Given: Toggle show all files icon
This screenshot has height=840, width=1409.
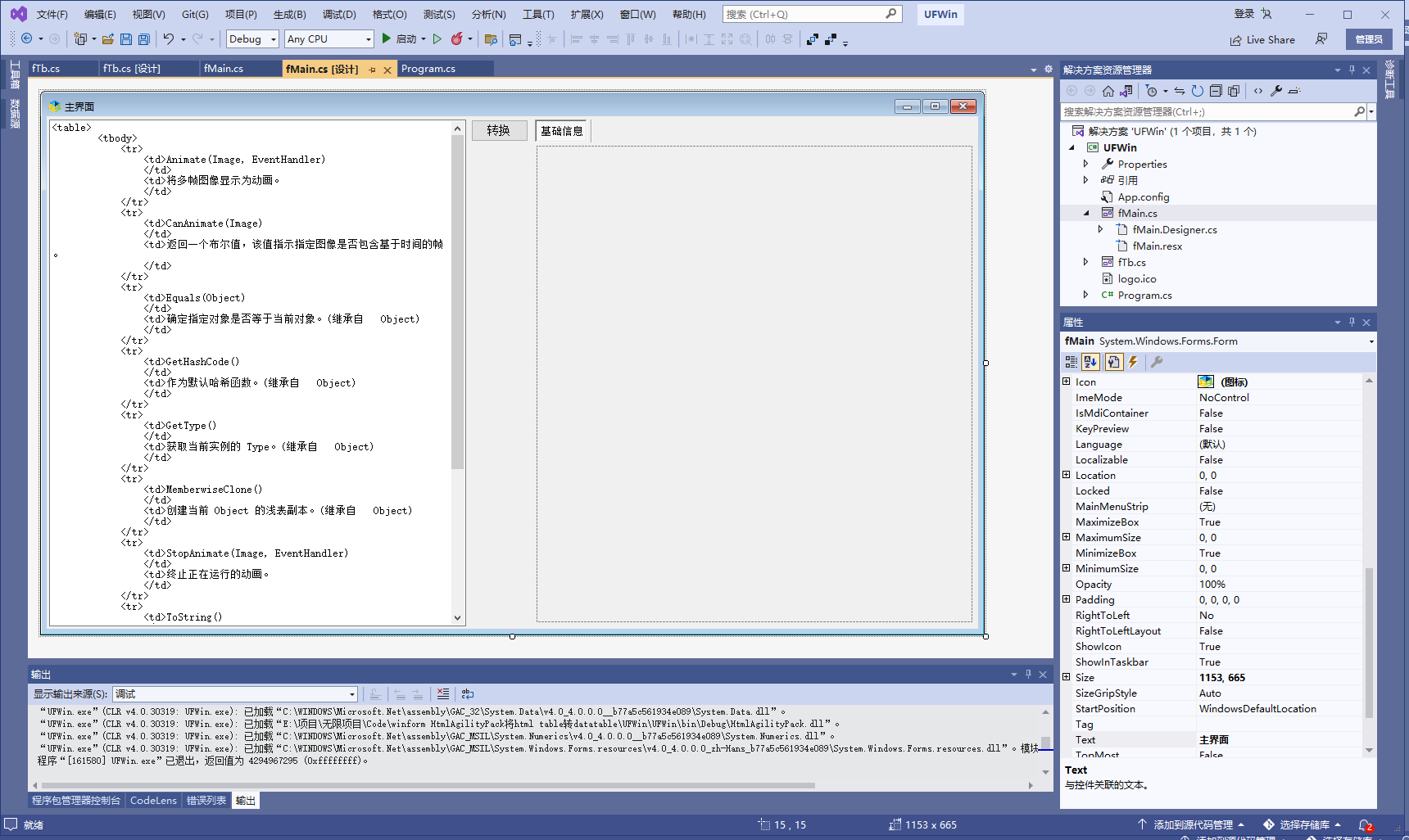Looking at the screenshot, I should pos(1234,91).
